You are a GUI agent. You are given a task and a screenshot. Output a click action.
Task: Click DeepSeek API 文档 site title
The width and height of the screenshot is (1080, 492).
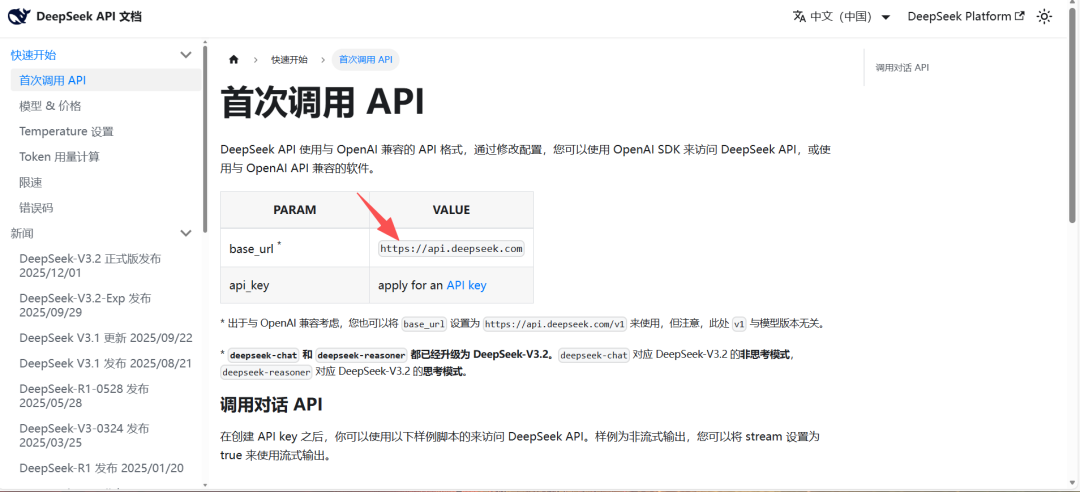pos(88,17)
